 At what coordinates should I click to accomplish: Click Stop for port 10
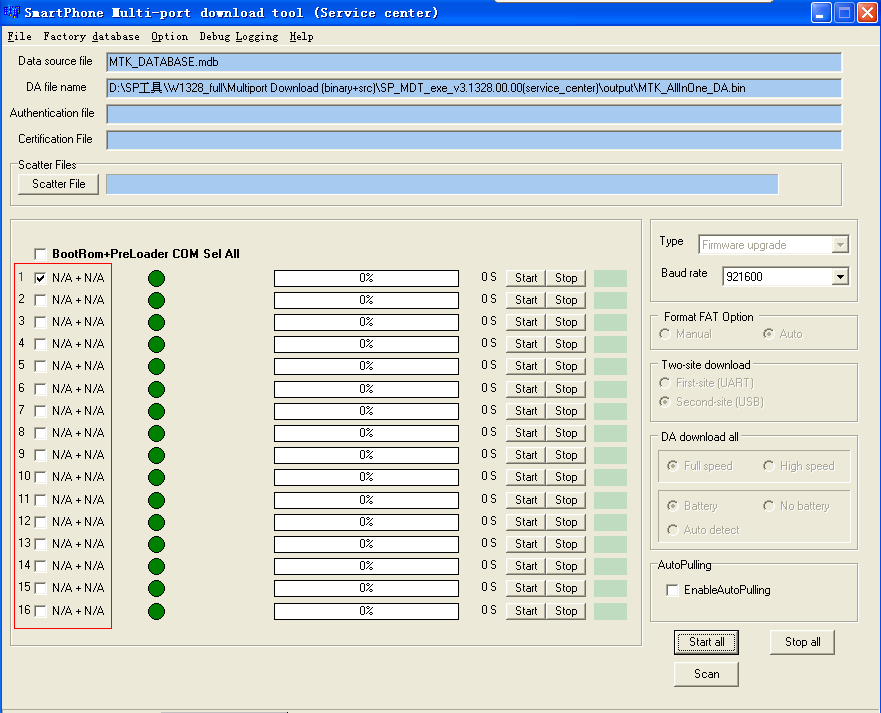(x=566, y=477)
